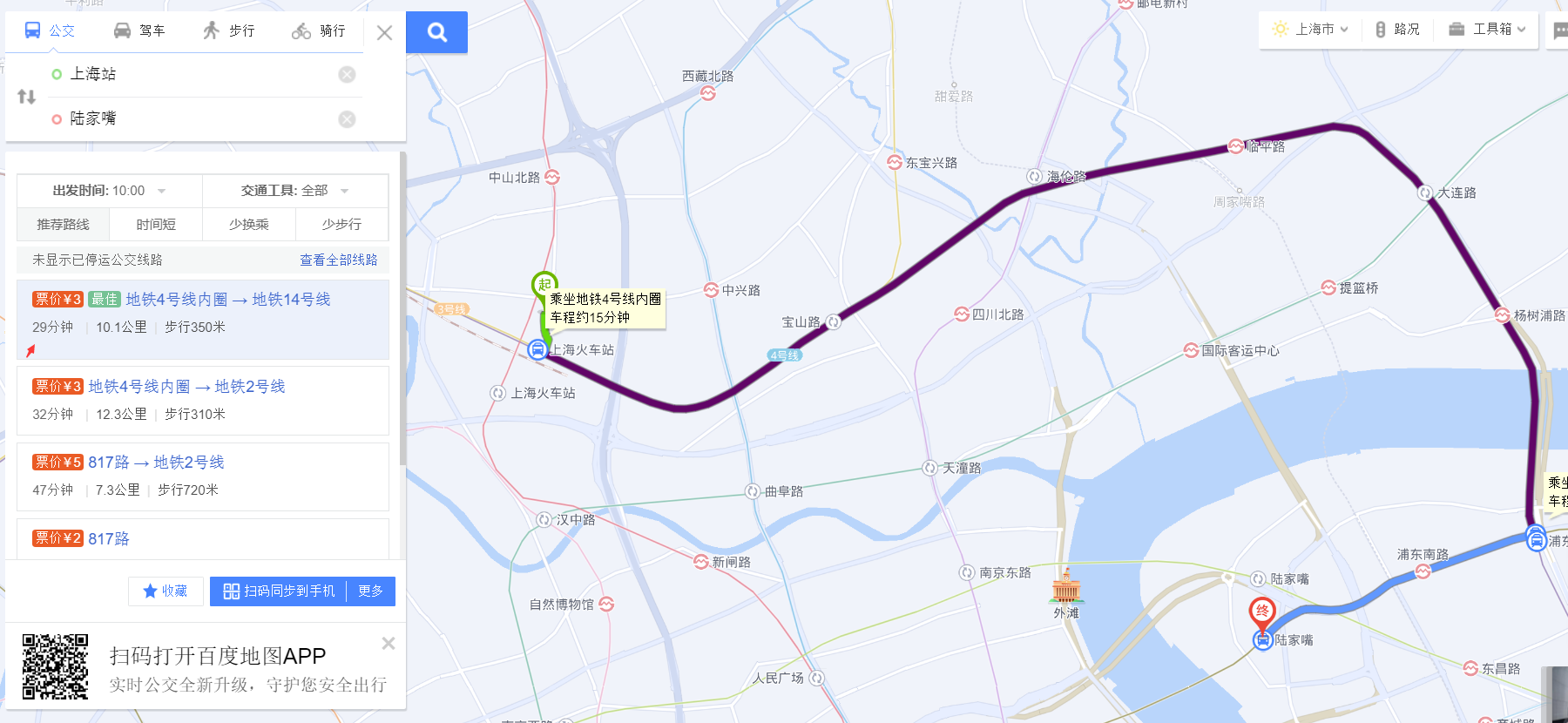Switch to the 驾车 driving tab

[x=139, y=30]
